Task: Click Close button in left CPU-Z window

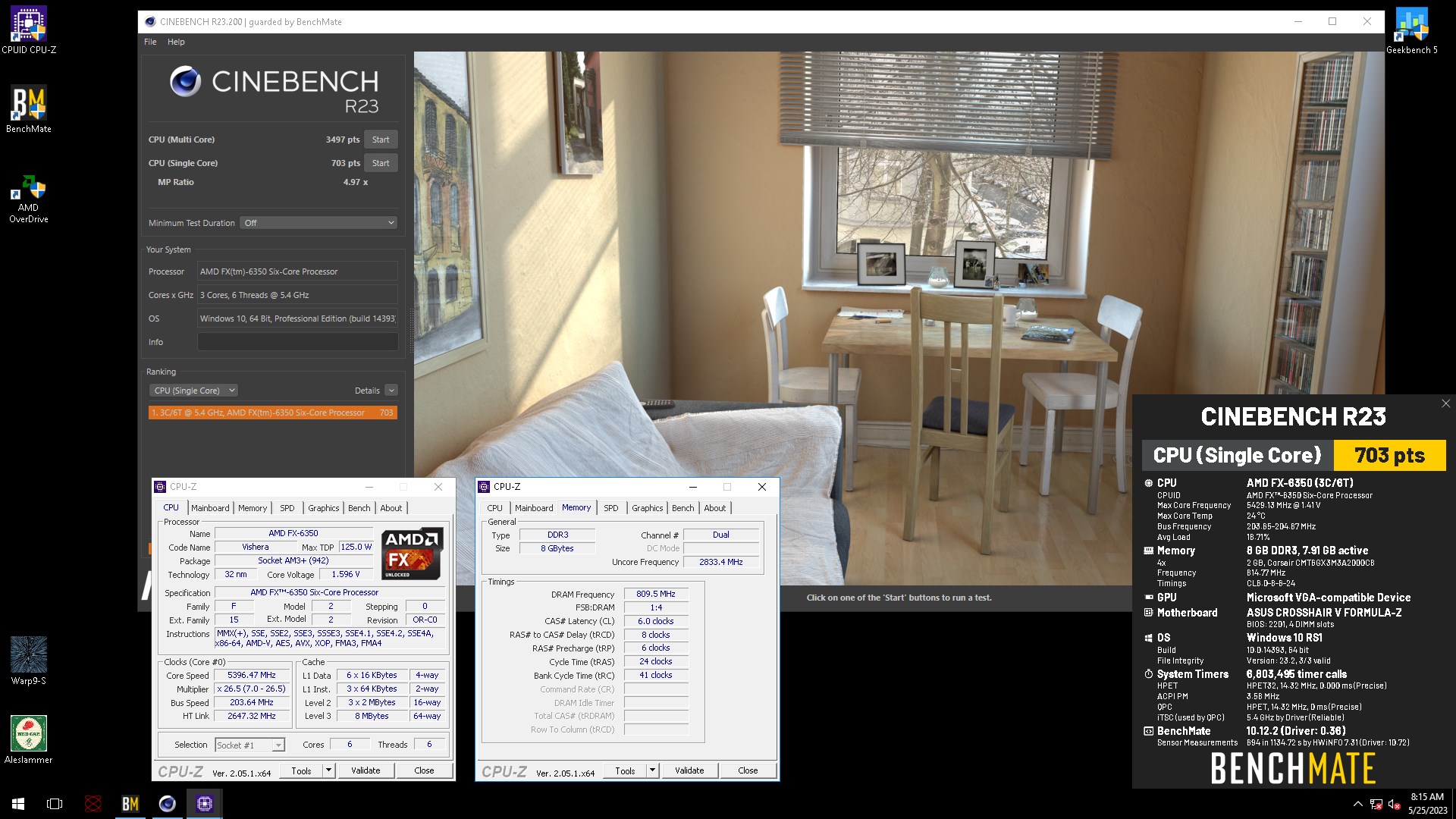Action: 424,770
